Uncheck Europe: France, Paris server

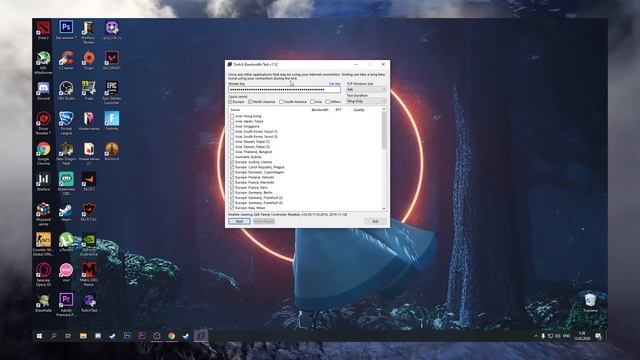[x=232, y=187]
